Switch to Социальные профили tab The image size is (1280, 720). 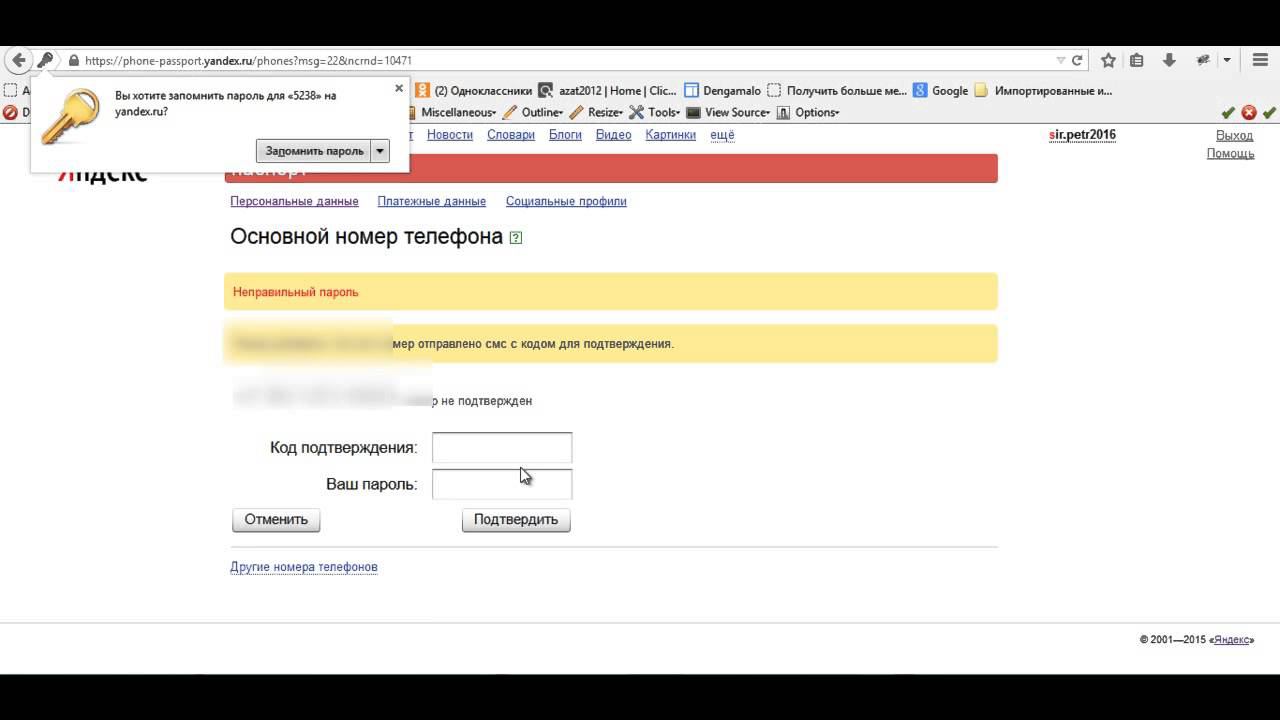point(566,201)
